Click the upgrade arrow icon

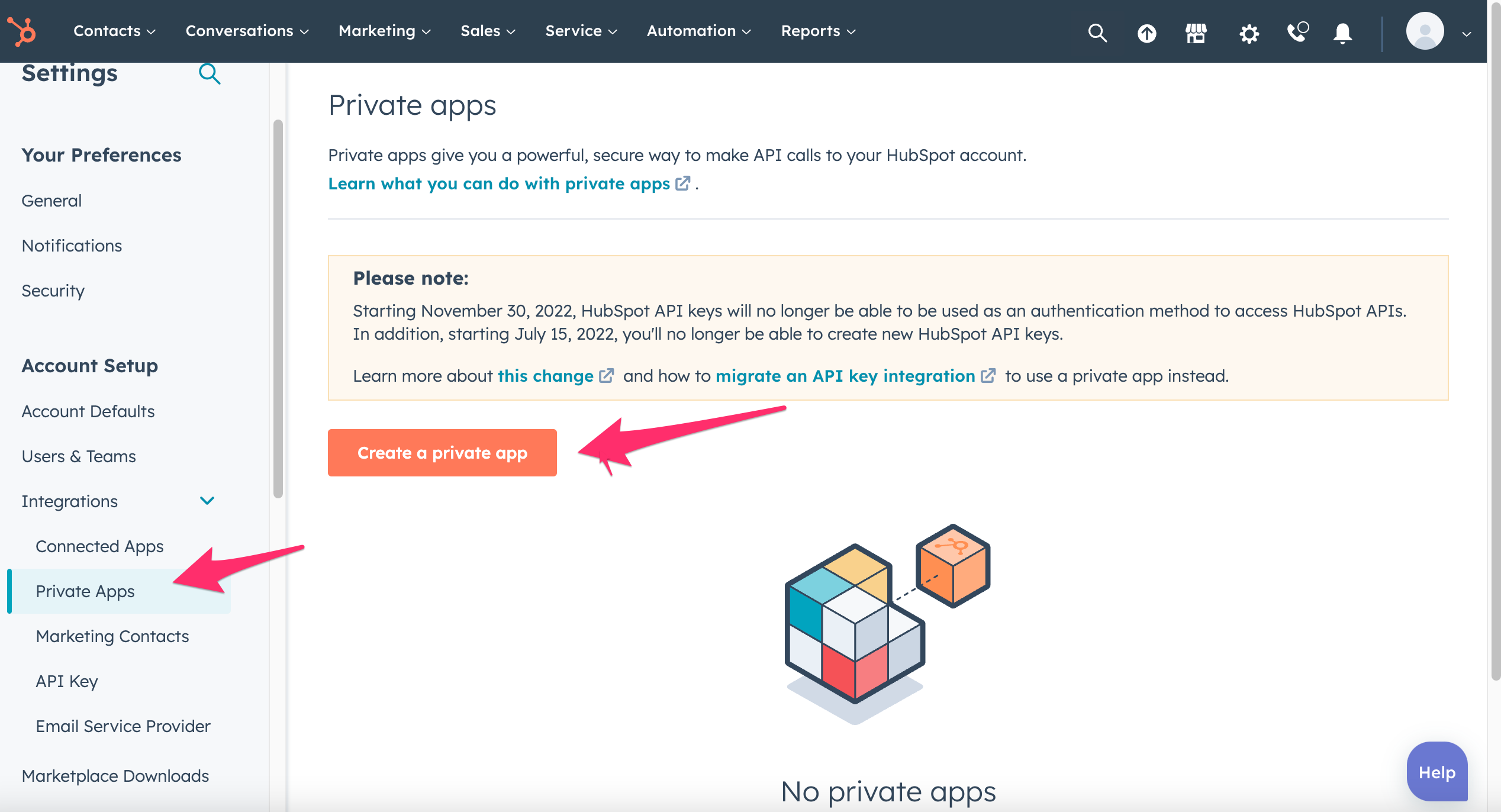1146,33
